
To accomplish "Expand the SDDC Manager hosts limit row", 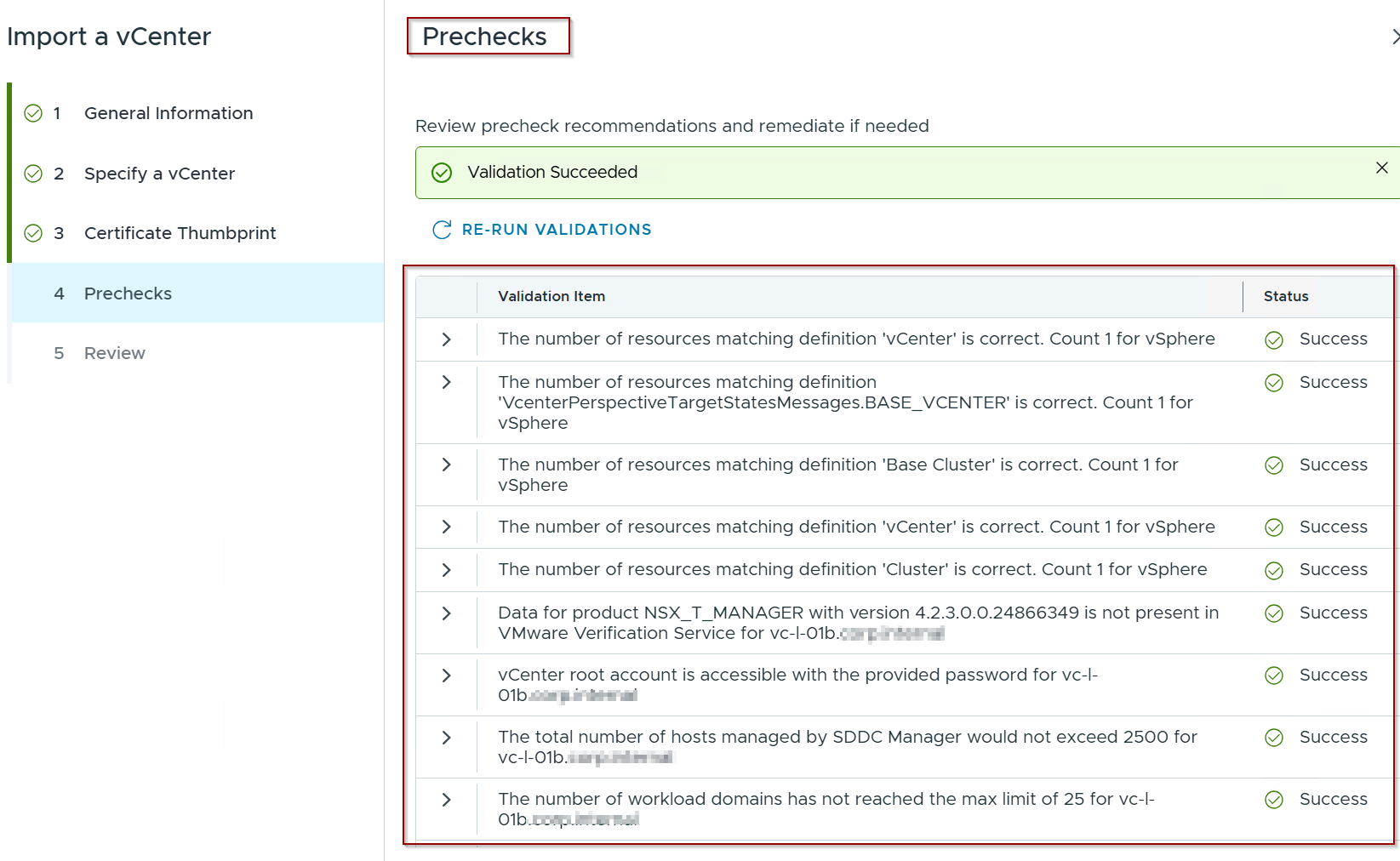I will (x=446, y=738).
